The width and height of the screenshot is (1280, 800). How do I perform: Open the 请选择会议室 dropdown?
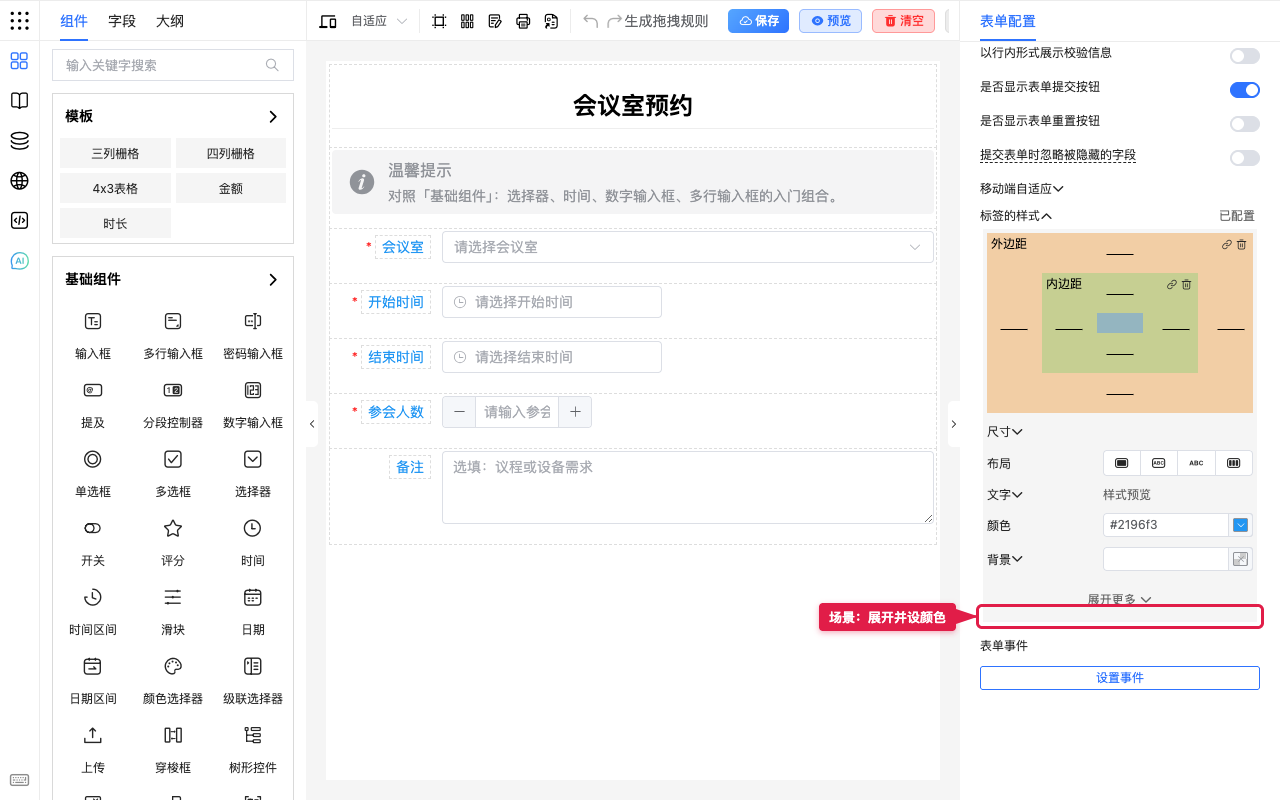[688, 247]
